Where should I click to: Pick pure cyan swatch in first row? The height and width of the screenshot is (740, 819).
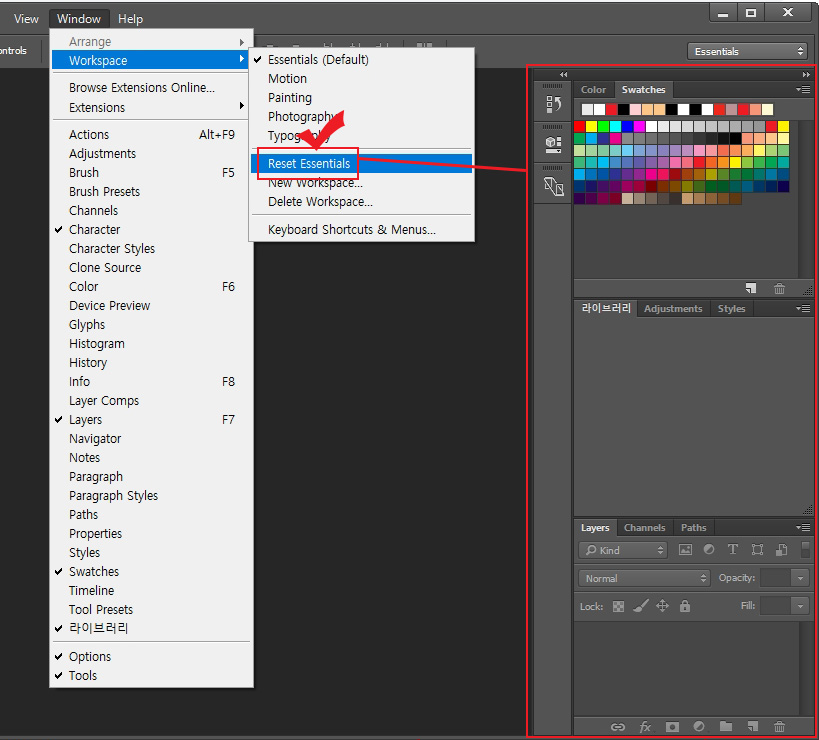[x=616, y=126]
